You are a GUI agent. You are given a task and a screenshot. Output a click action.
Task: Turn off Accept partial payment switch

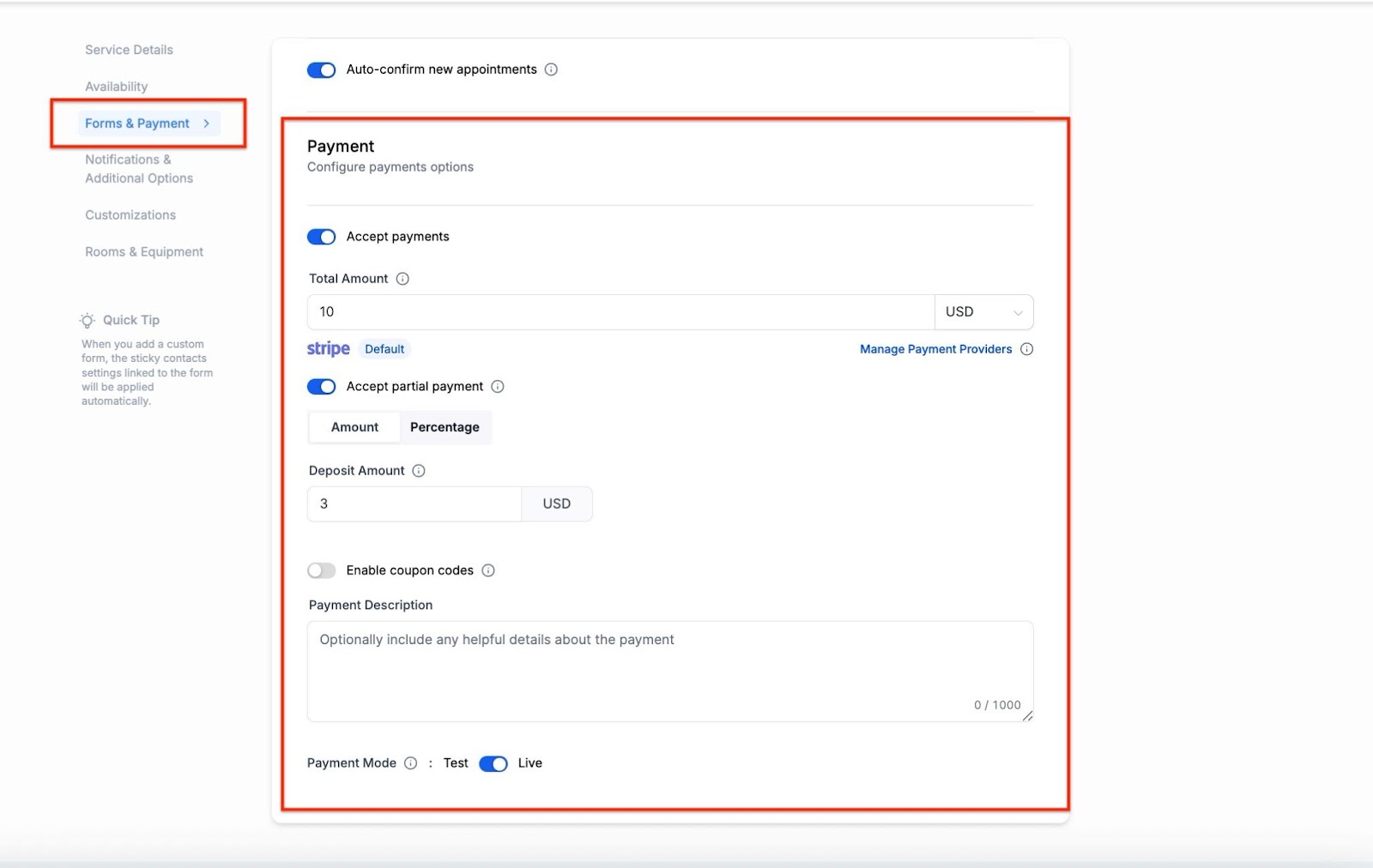click(x=322, y=387)
